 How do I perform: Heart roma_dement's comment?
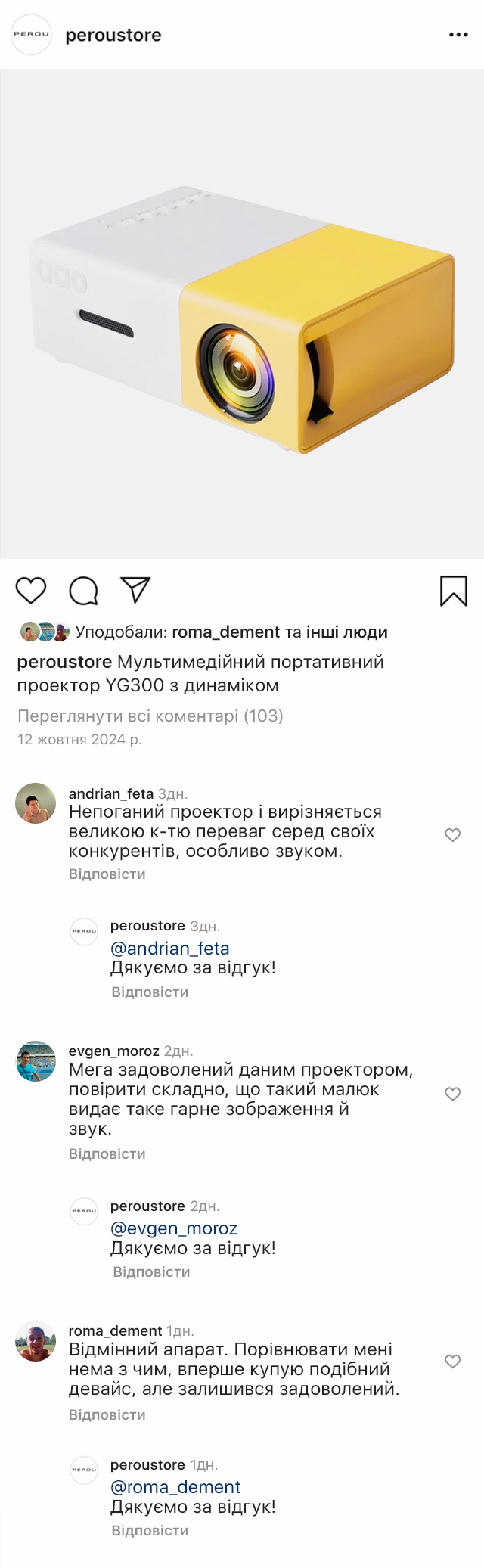pyautogui.click(x=452, y=1361)
